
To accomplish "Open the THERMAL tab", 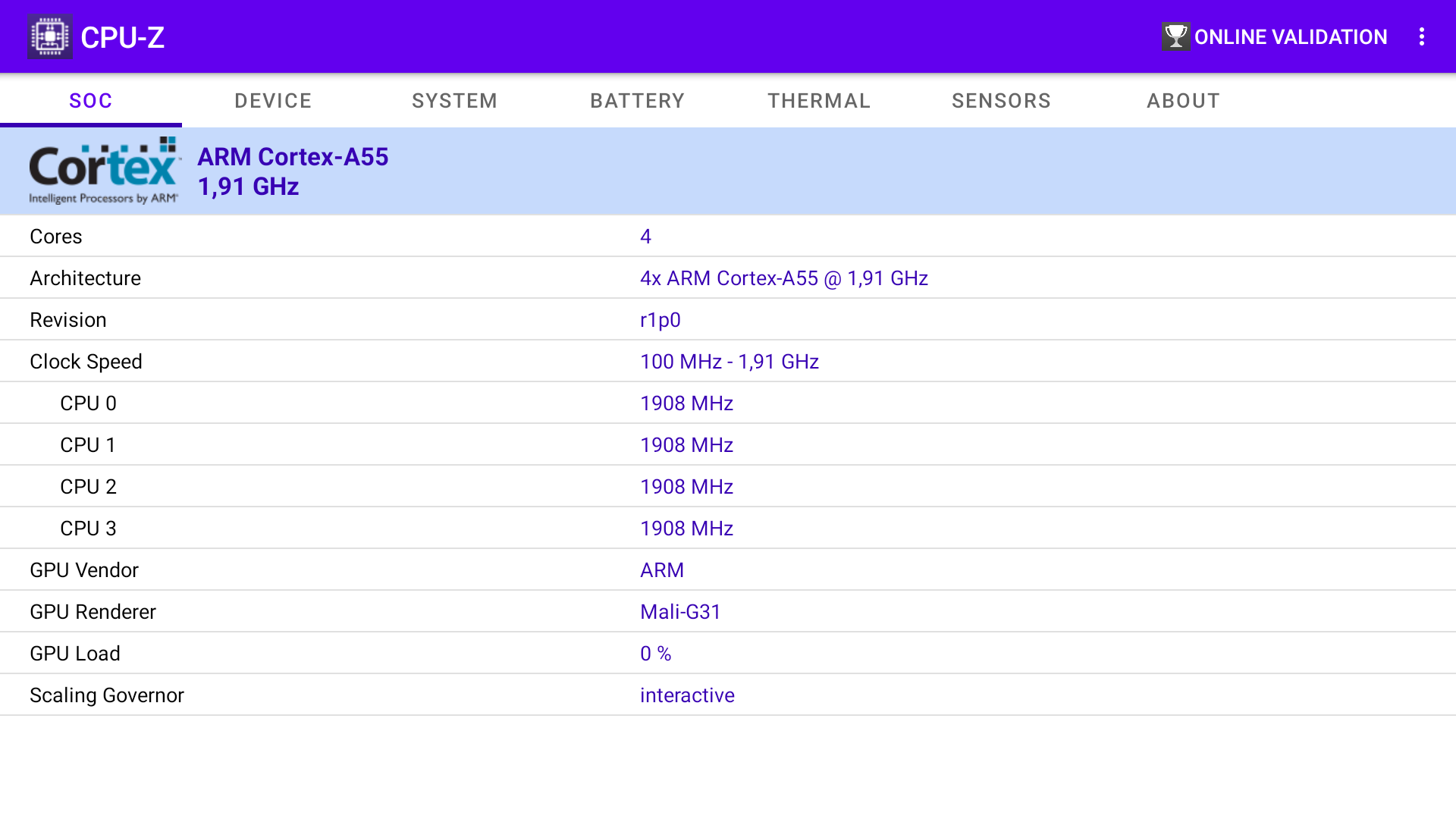I will click(x=819, y=101).
